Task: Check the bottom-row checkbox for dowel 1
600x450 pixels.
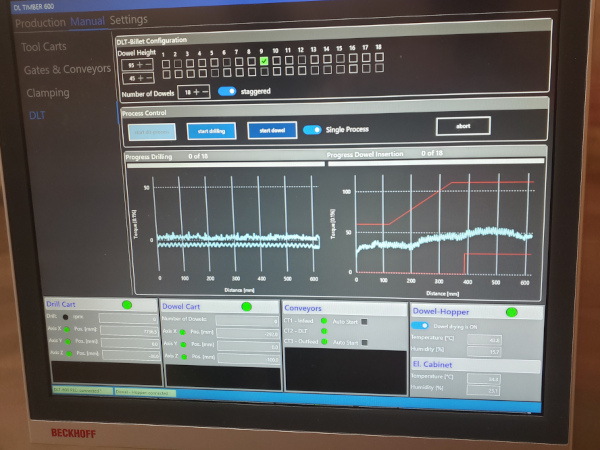Action: click(166, 74)
